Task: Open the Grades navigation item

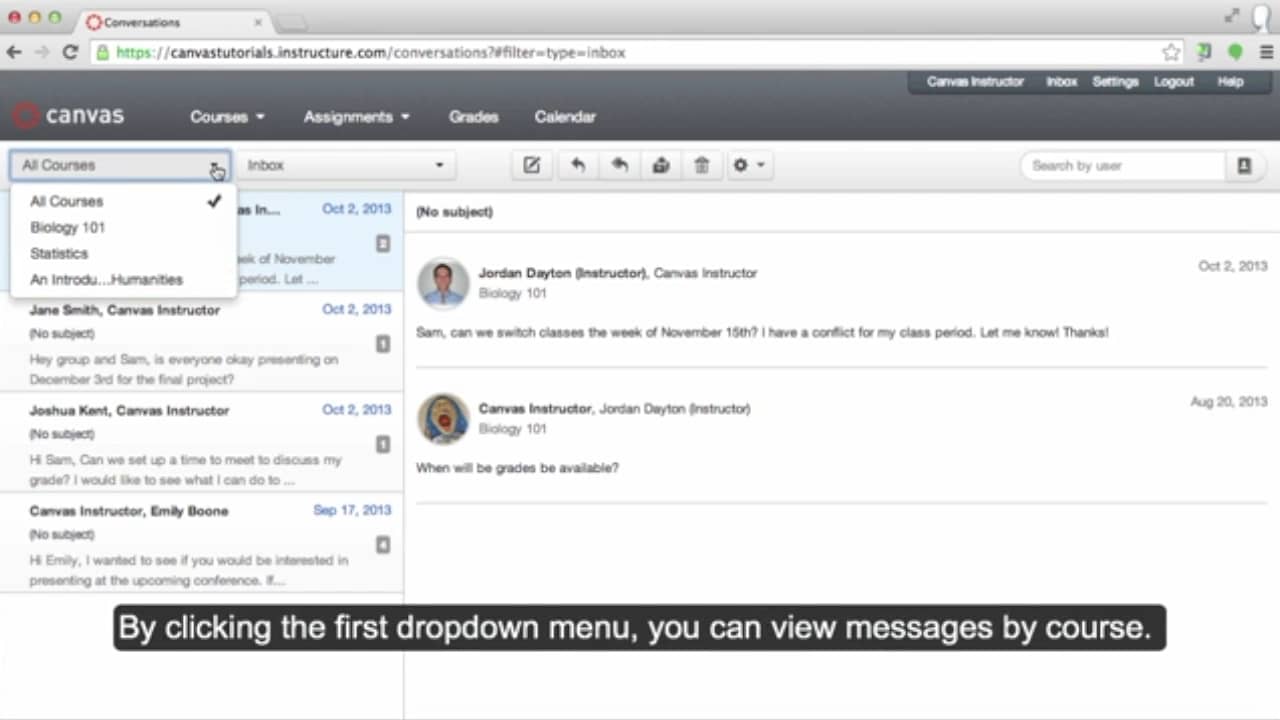Action: click(x=473, y=117)
